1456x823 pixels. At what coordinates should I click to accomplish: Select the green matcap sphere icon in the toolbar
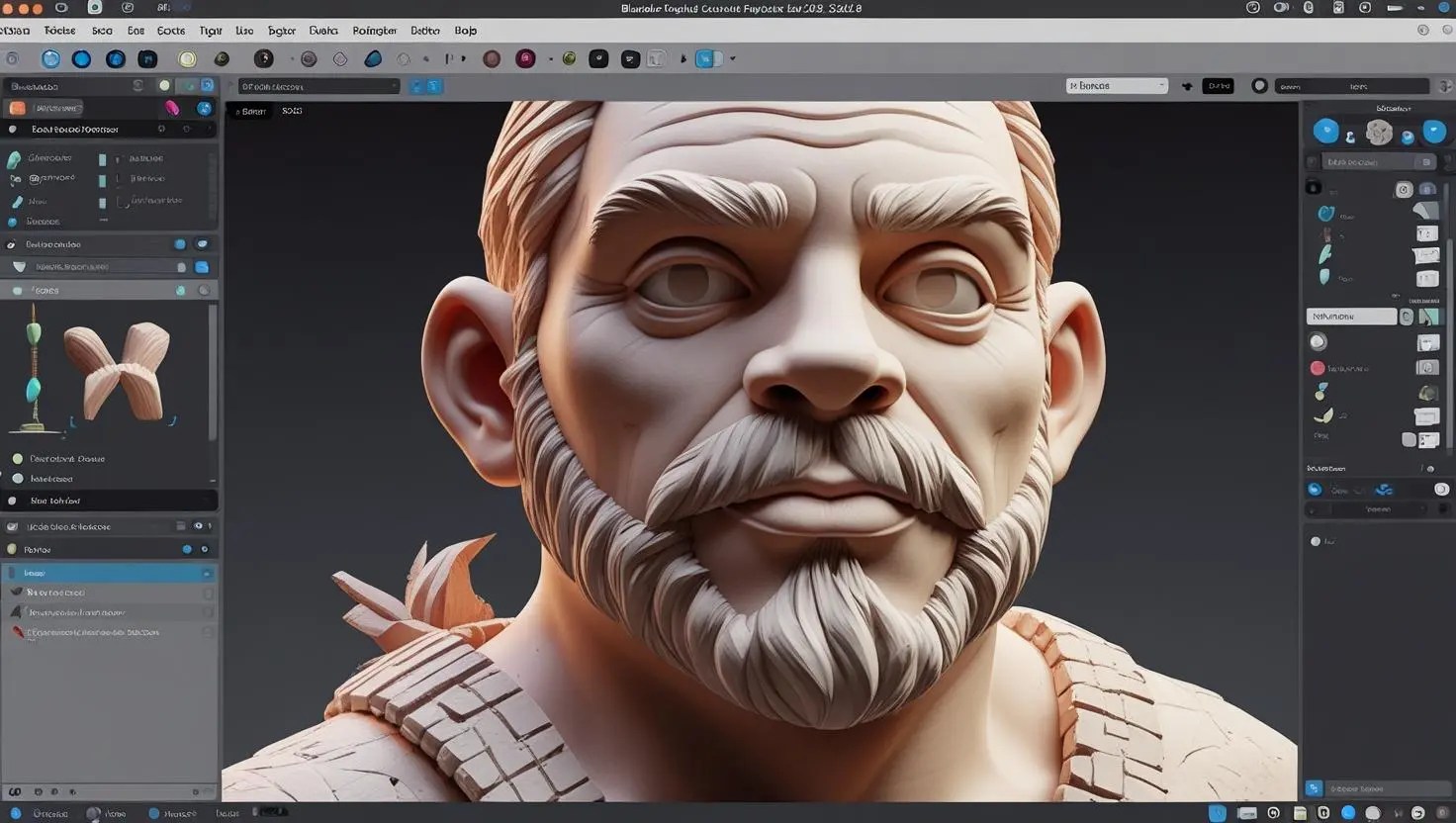click(x=569, y=58)
